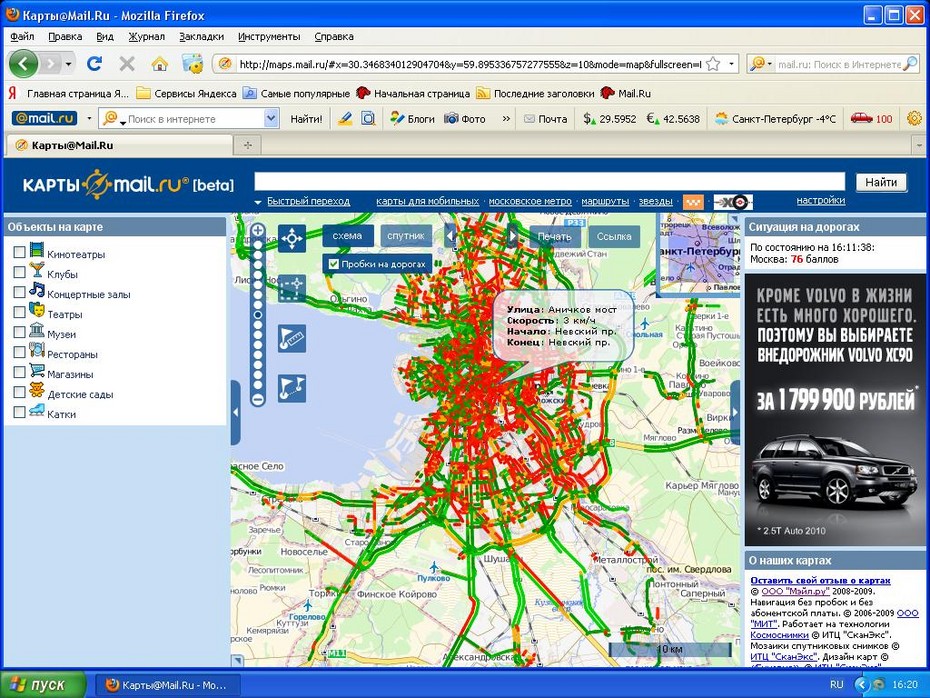The image size is (930, 698).
Task: Reload the page with the refresh icon
Action: pyautogui.click(x=94, y=63)
